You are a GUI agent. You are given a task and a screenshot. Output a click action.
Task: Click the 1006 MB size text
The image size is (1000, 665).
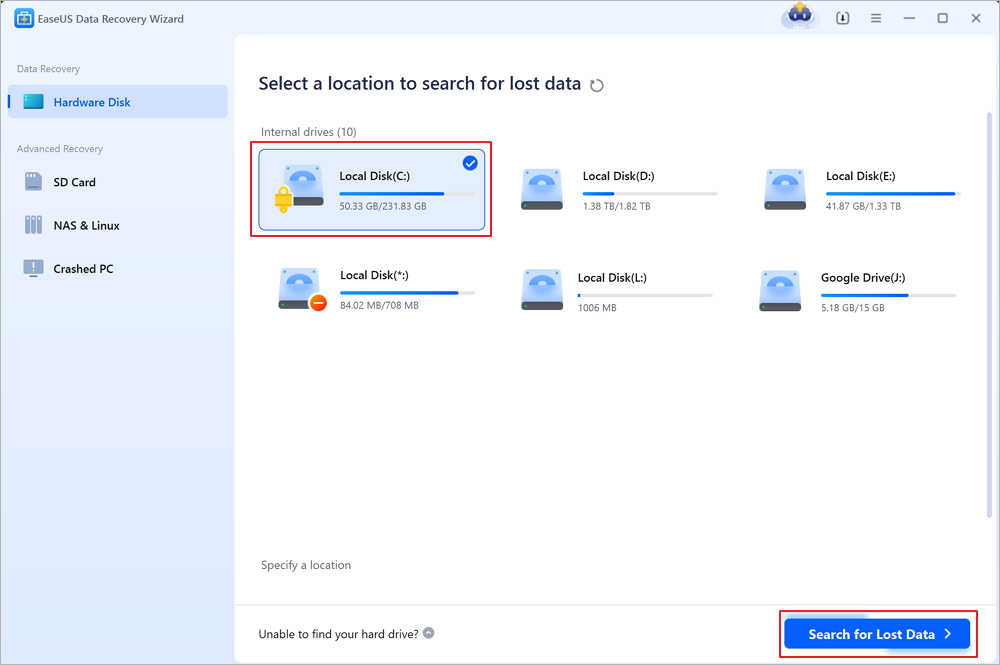click(x=597, y=307)
